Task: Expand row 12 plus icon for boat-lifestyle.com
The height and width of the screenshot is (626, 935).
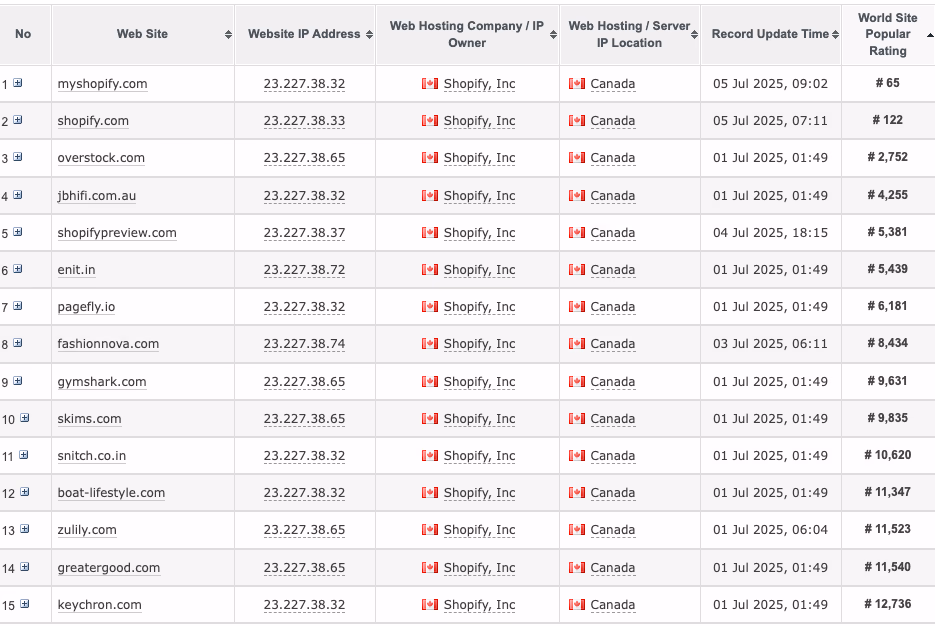Action: coord(24,492)
